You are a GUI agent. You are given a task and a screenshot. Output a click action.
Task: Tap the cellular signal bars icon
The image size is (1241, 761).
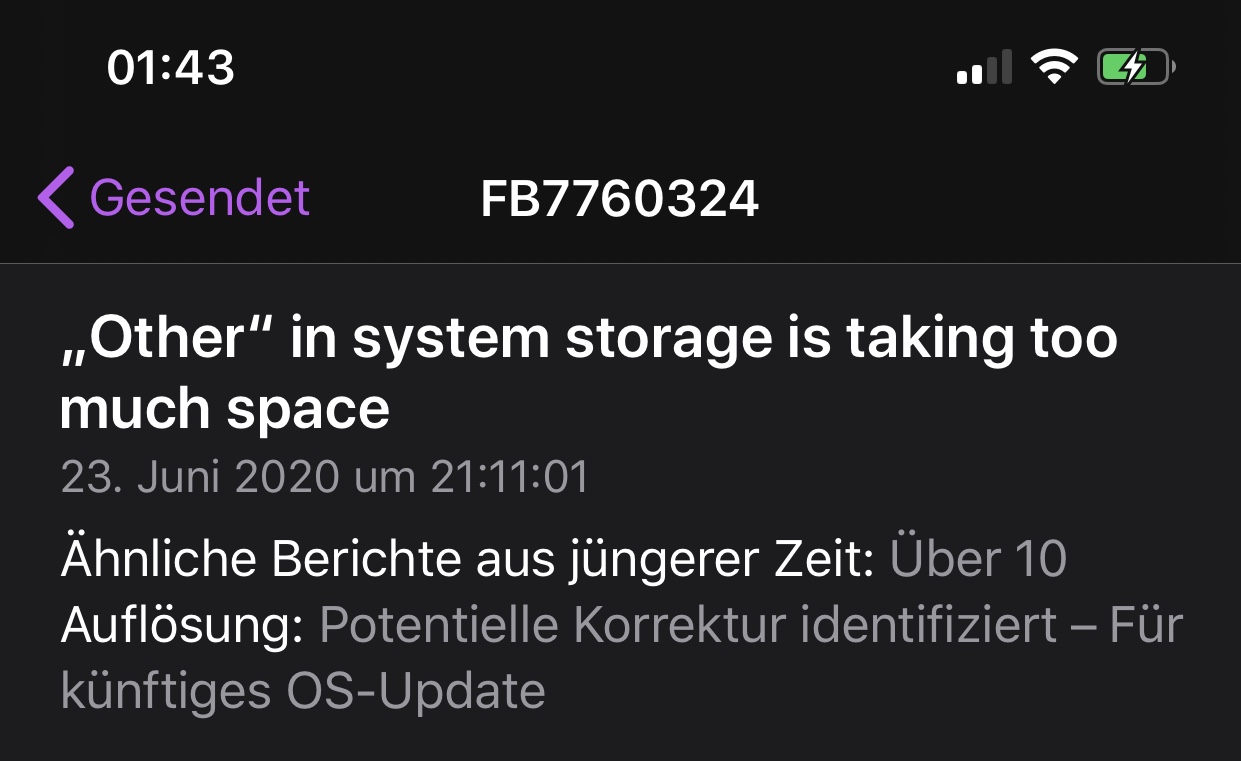click(985, 68)
